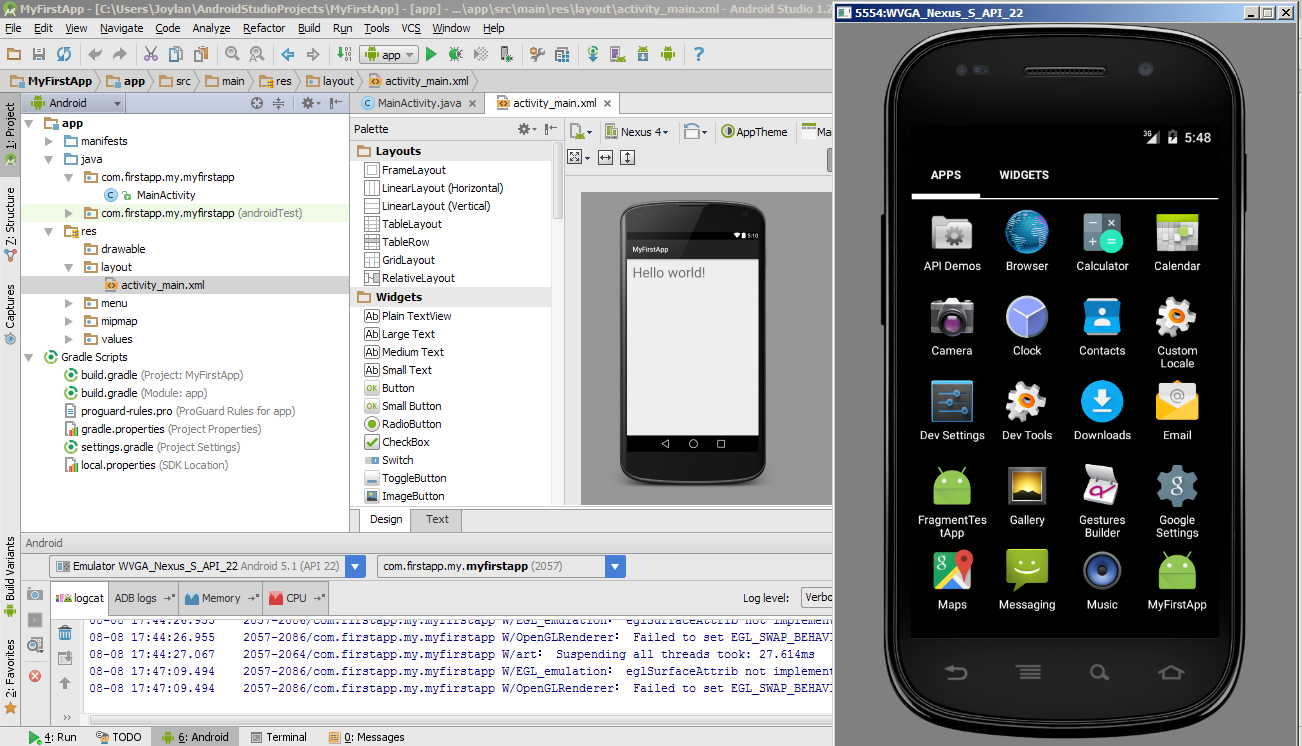
Task: Click the Undo arrow icon
Action: pos(95,54)
